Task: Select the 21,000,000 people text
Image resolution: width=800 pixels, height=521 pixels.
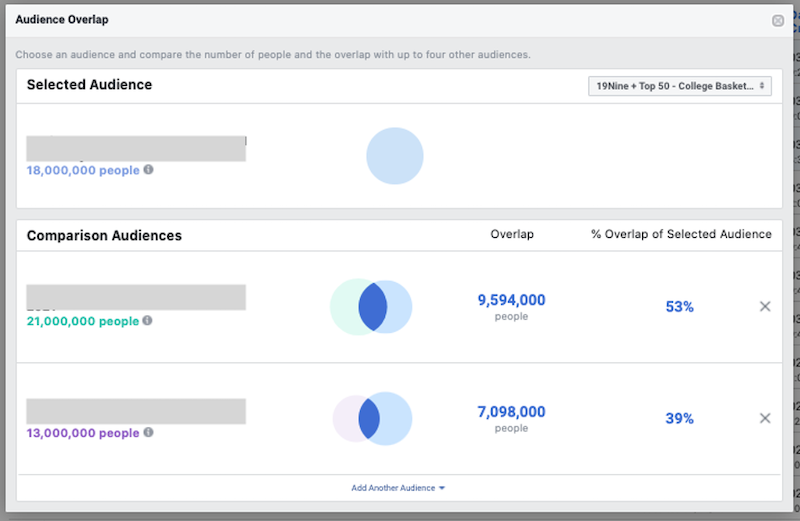Action: [x=83, y=321]
